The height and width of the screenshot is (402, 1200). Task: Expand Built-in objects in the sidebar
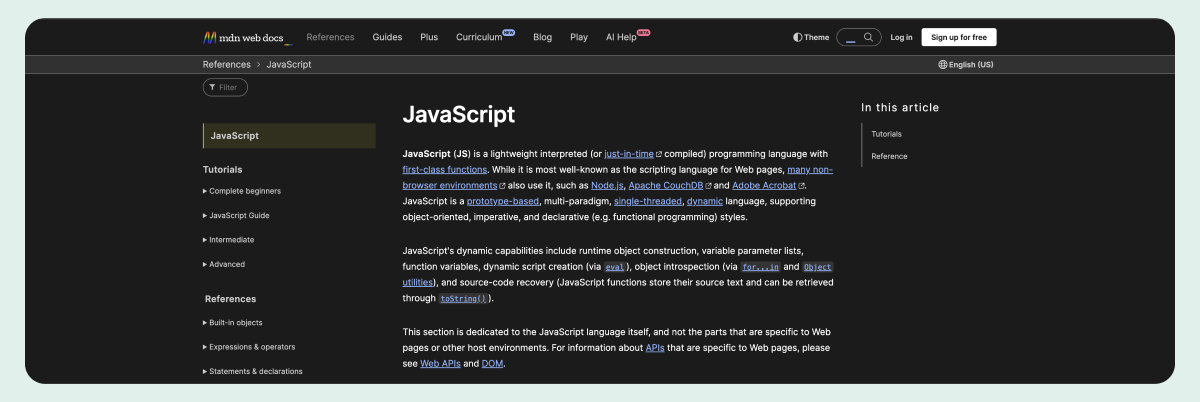[x=235, y=322]
